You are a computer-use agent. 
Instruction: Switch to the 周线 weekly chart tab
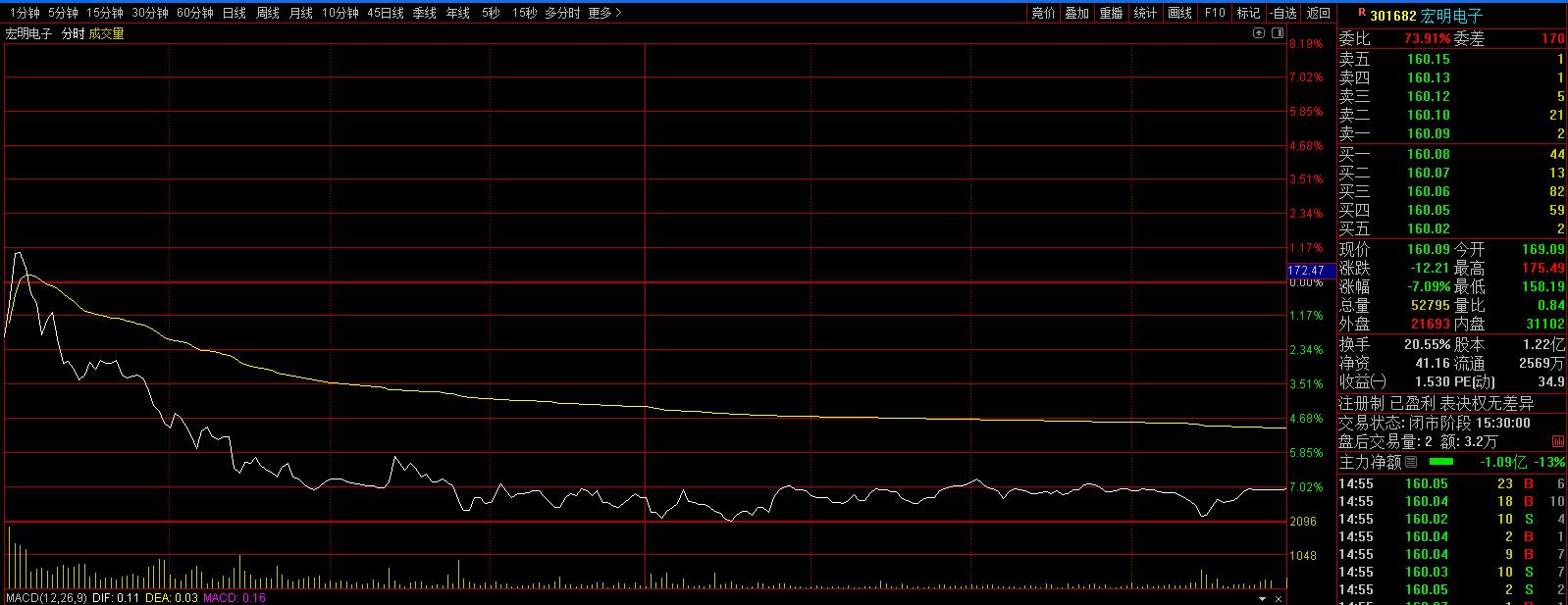(x=268, y=13)
